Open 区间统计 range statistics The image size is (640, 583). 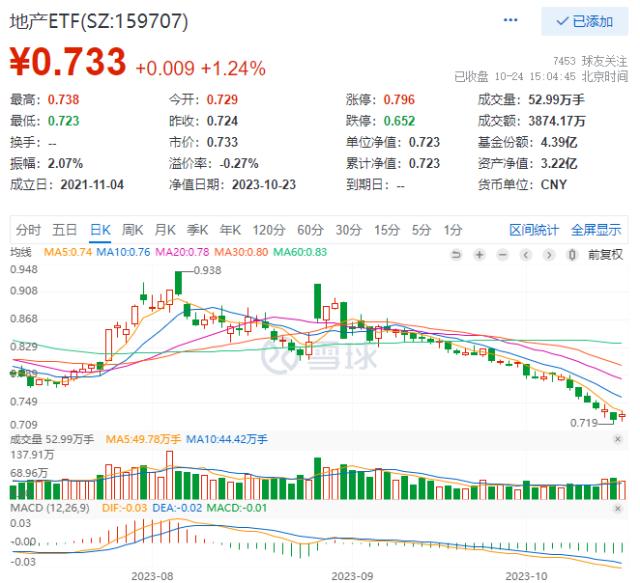(x=533, y=230)
